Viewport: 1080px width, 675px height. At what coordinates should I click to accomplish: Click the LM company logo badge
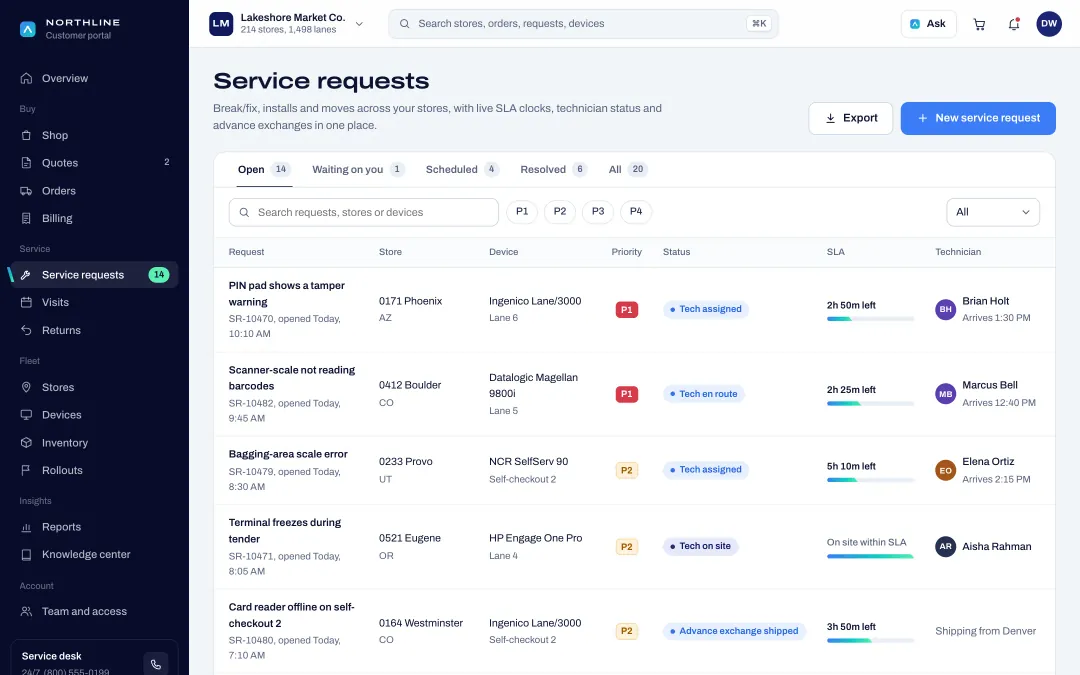point(221,23)
